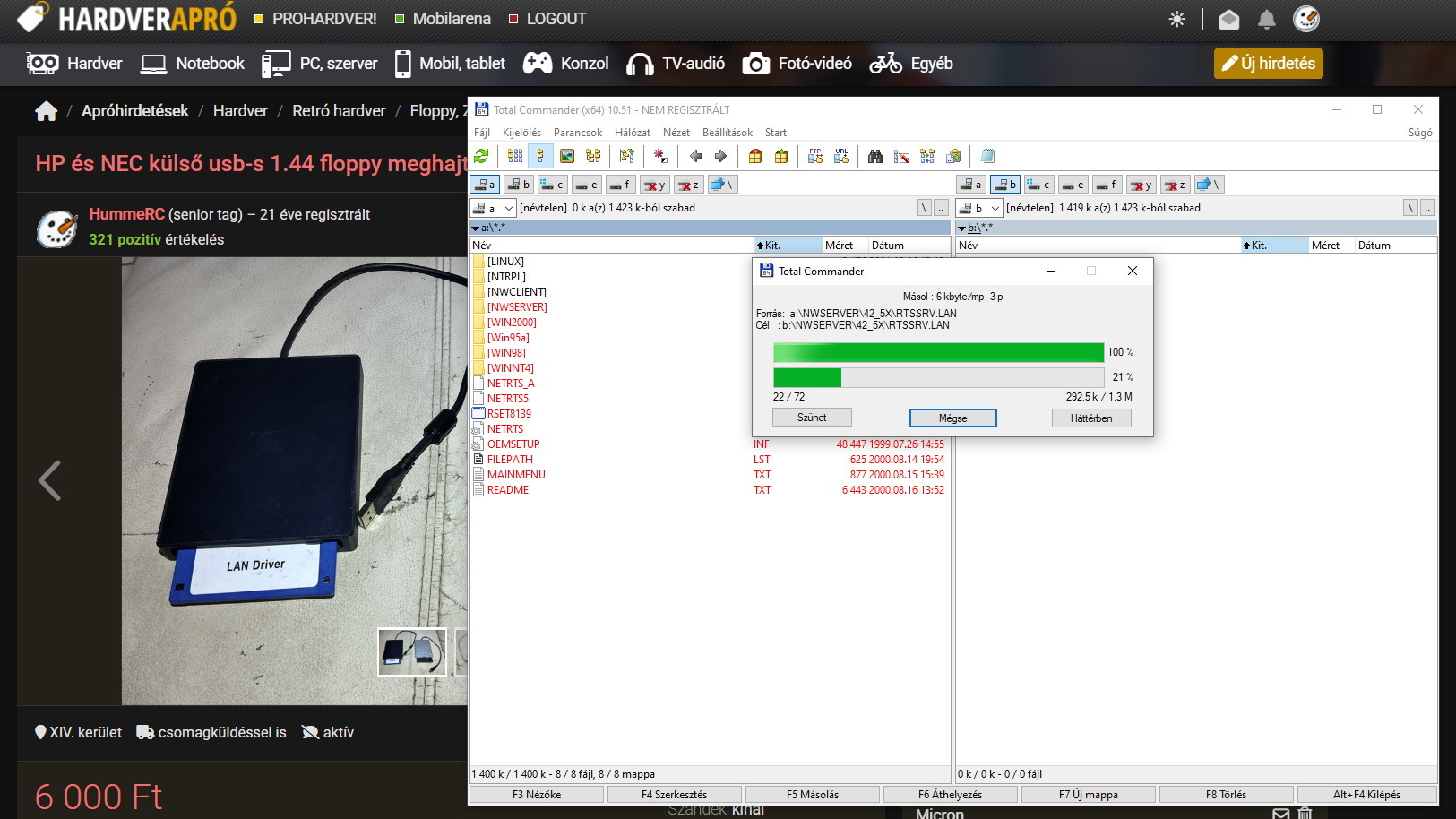Click the Új hirdetés button on the website
The width and height of the screenshot is (1456, 819).
[1269, 64]
